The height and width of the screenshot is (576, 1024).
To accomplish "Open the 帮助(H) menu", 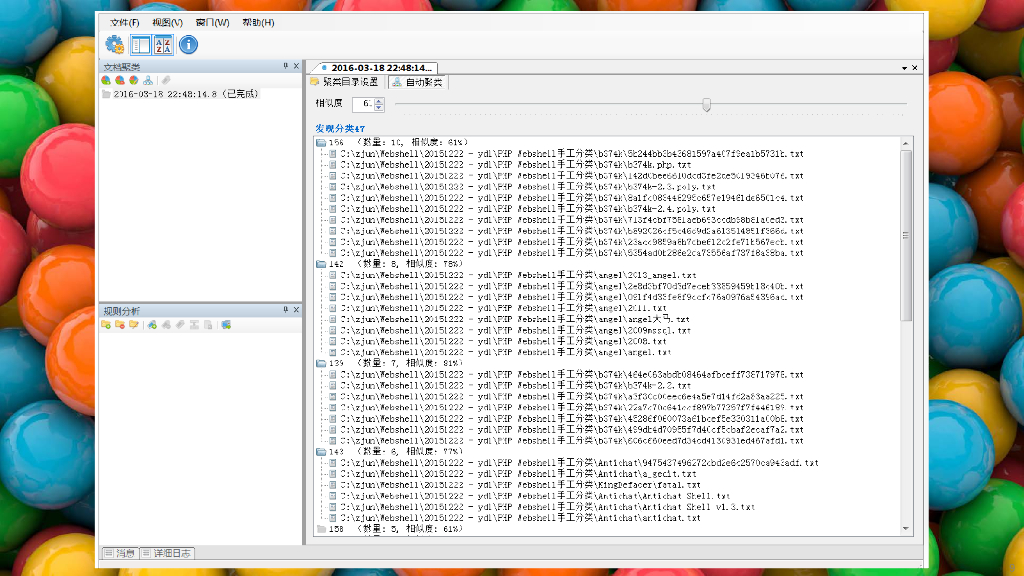I will click(x=258, y=22).
